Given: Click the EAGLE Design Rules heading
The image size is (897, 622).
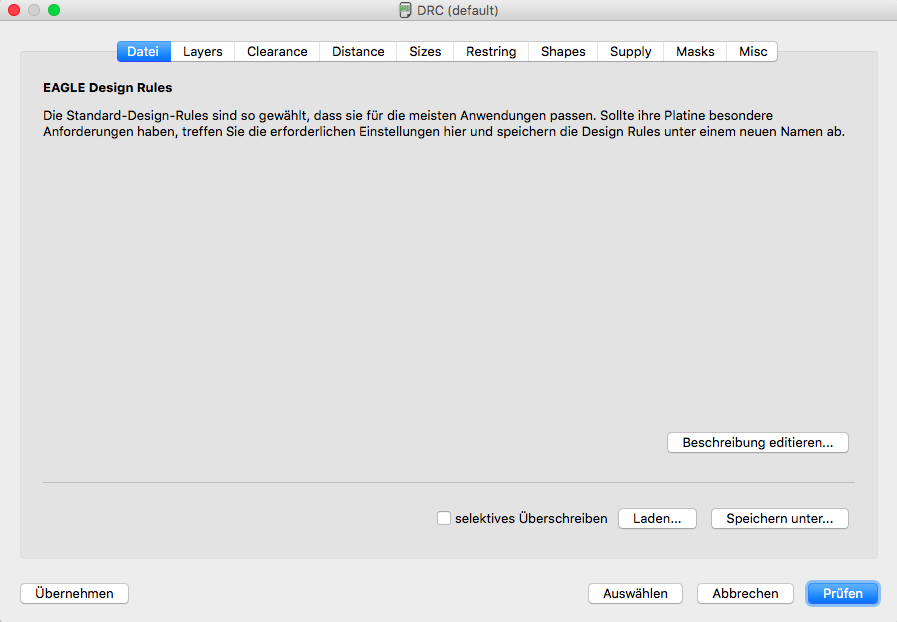Looking at the screenshot, I should point(108,88).
